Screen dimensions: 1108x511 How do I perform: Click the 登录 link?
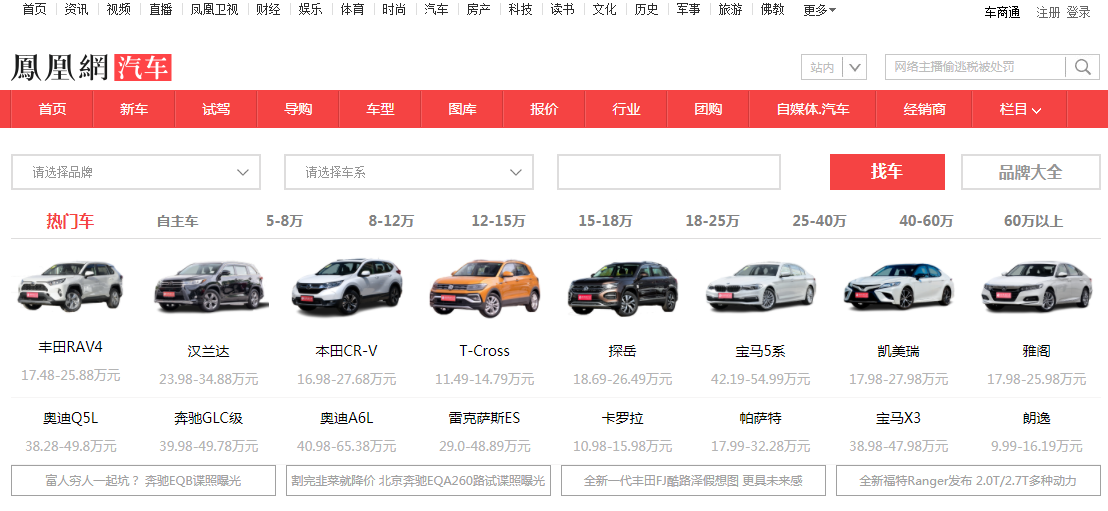(1078, 12)
